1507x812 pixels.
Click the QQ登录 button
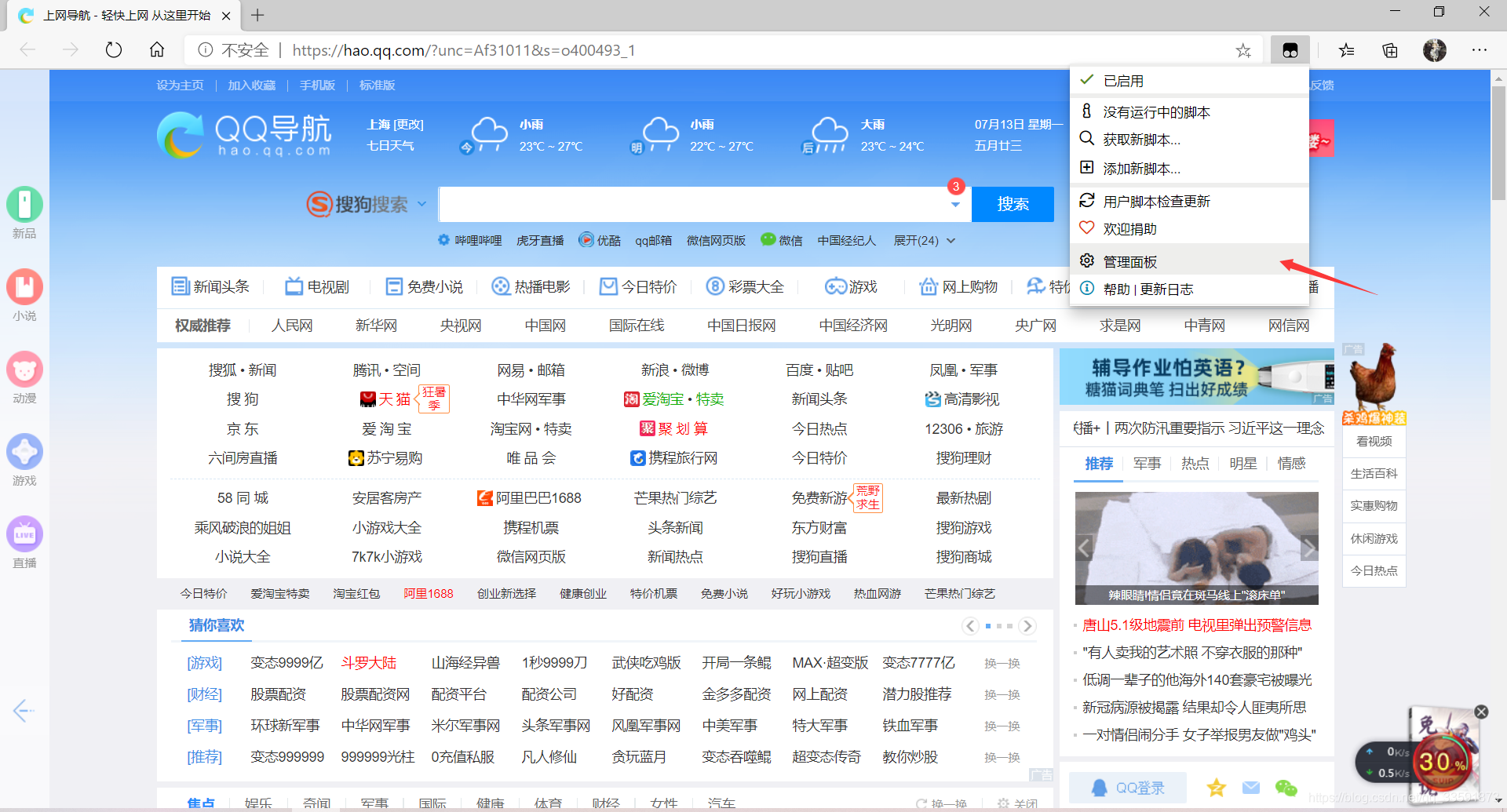pyautogui.click(x=1127, y=788)
